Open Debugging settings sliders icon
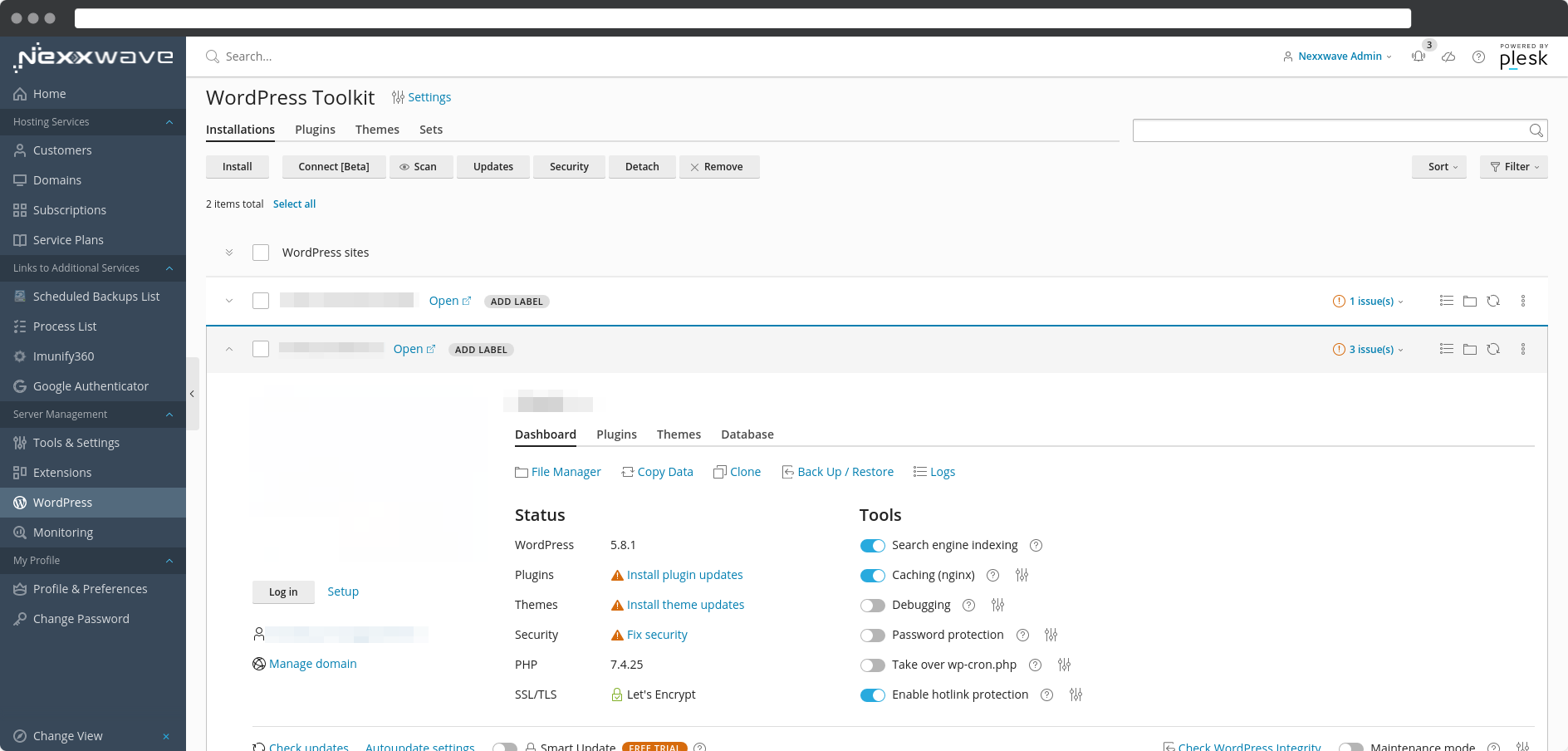The width and height of the screenshot is (1568, 751). click(x=997, y=605)
